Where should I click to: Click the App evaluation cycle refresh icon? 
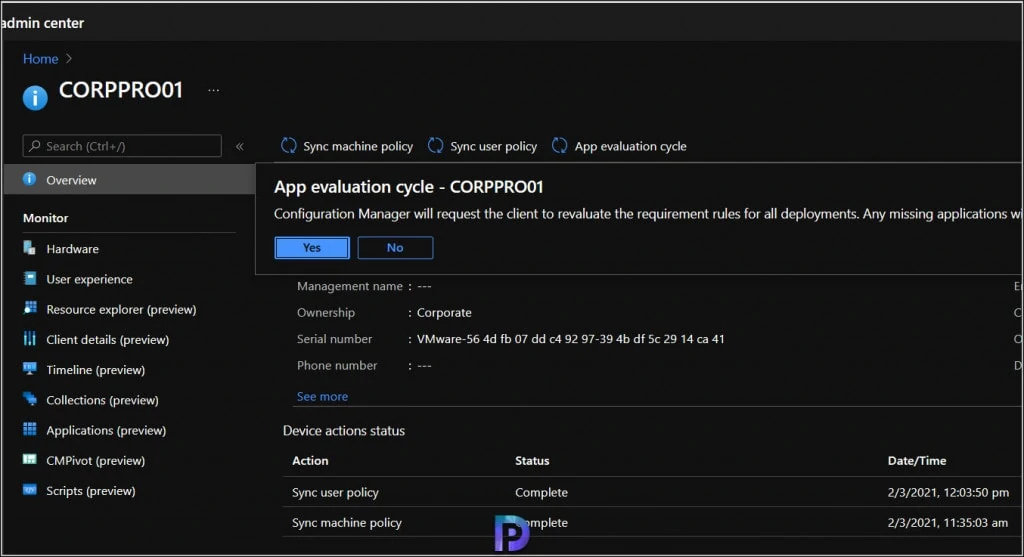pyautogui.click(x=560, y=146)
